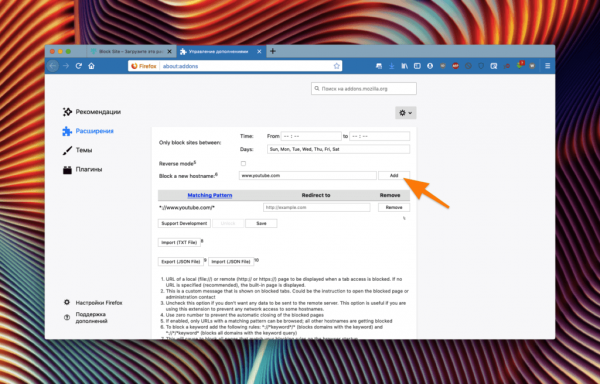This screenshot has height=384, width=600.
Task: Go back with the browser back arrow
Action: [53, 66]
